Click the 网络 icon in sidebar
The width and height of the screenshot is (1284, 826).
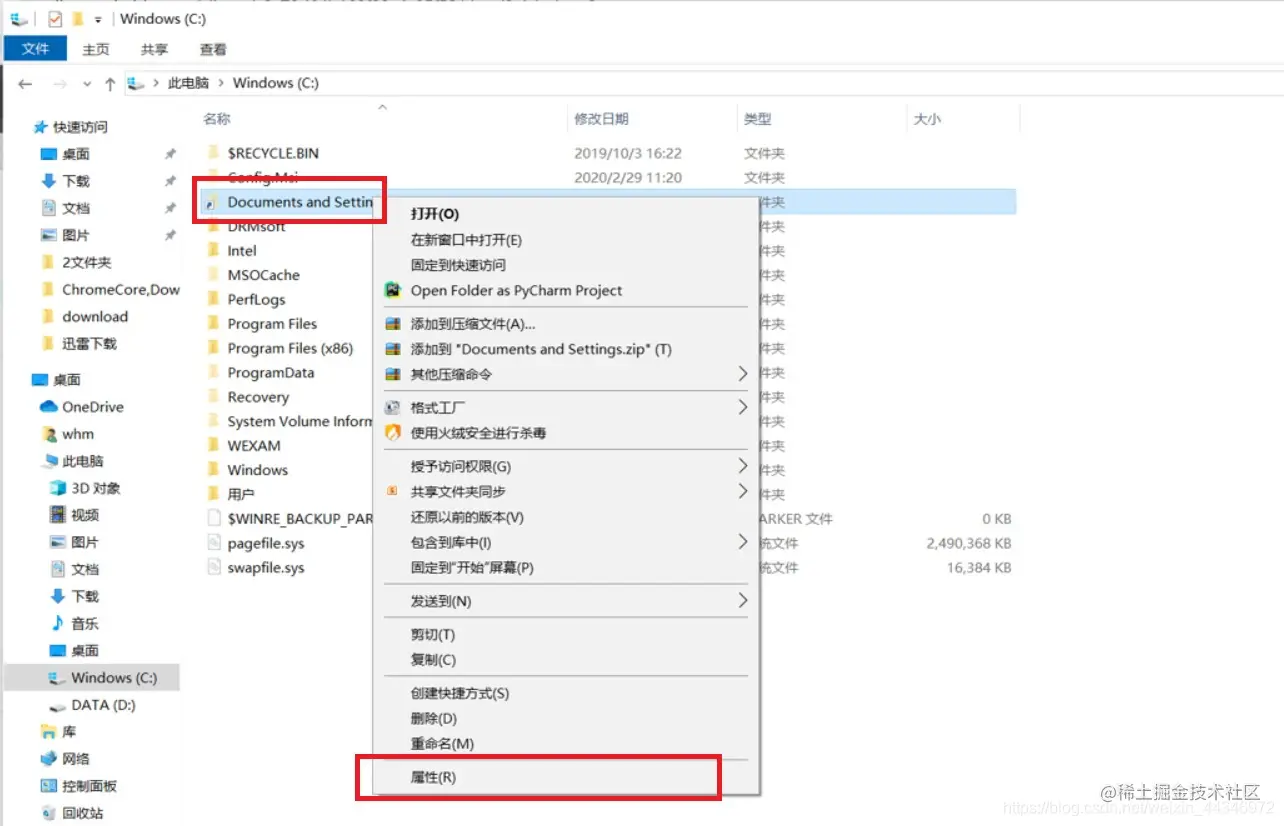point(48,759)
